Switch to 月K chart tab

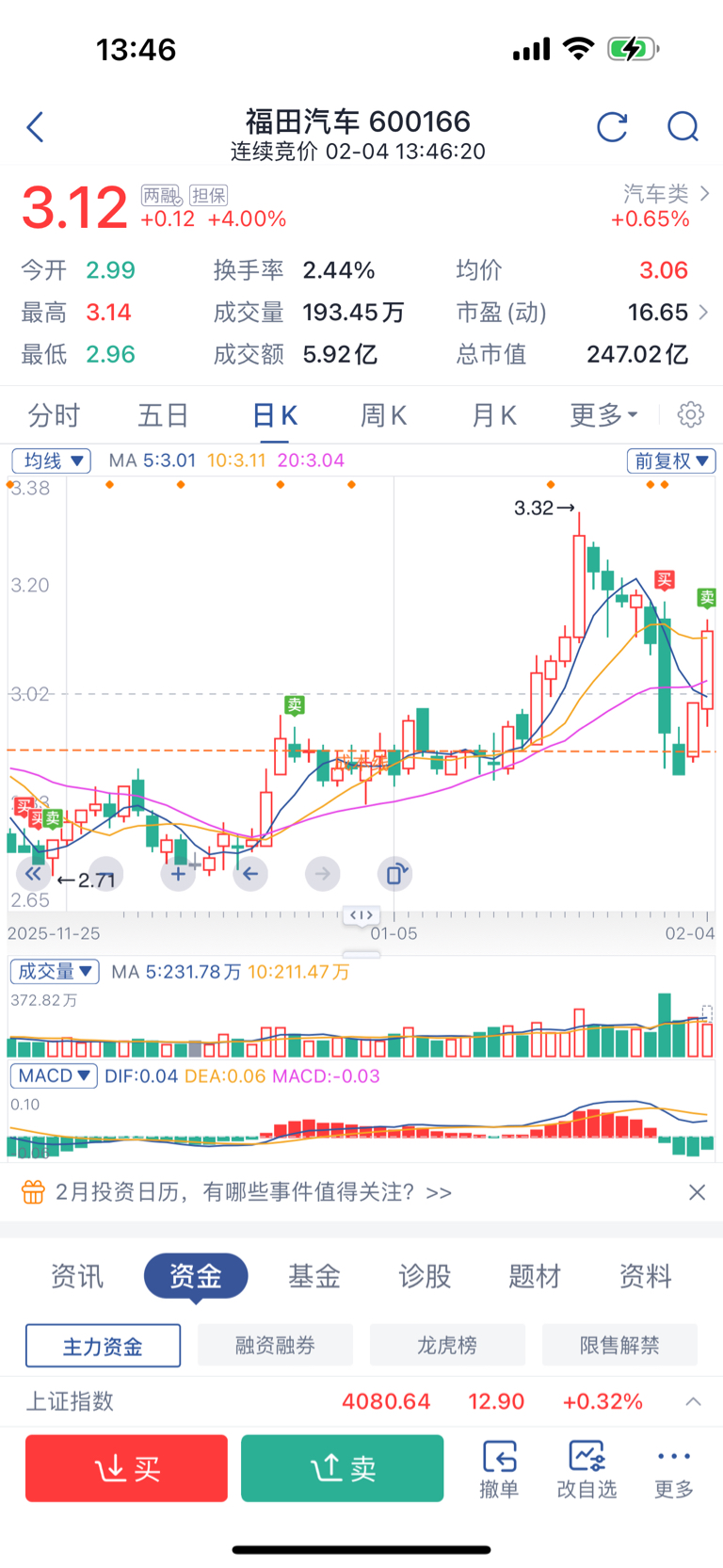[494, 414]
